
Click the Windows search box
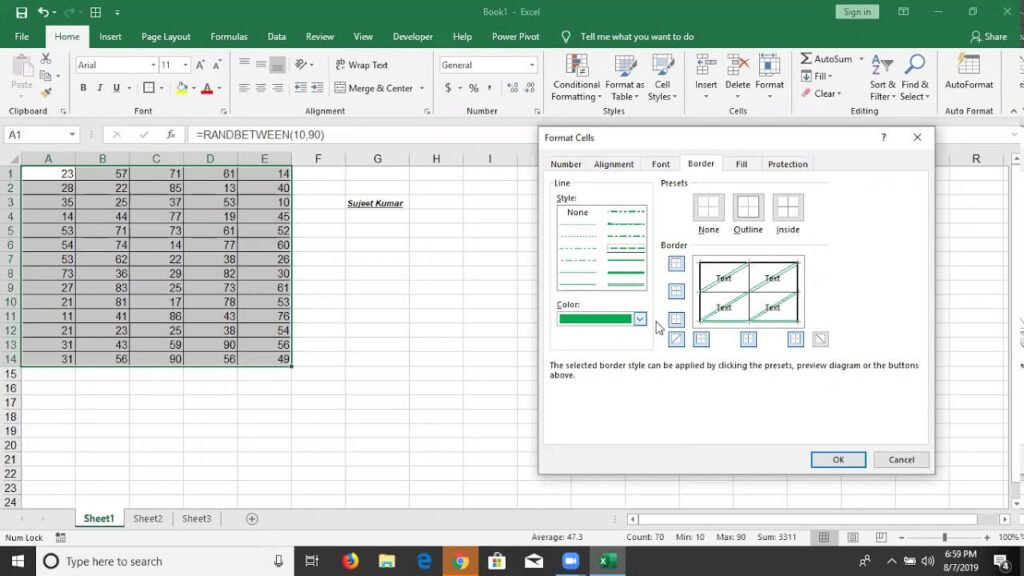coord(163,561)
